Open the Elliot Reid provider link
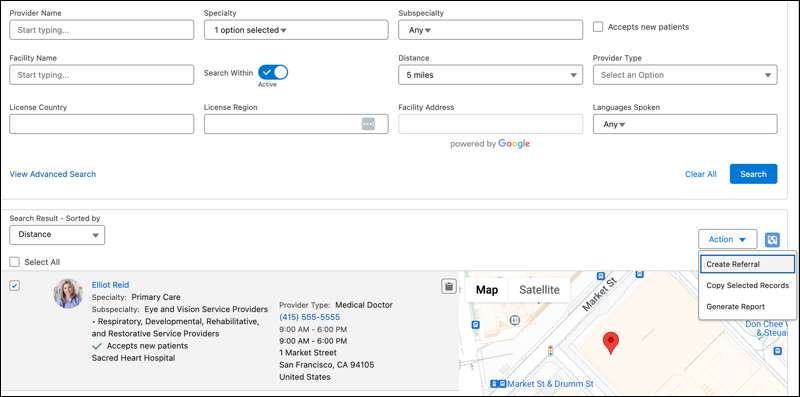This screenshot has width=800, height=397. pyautogui.click(x=110, y=285)
